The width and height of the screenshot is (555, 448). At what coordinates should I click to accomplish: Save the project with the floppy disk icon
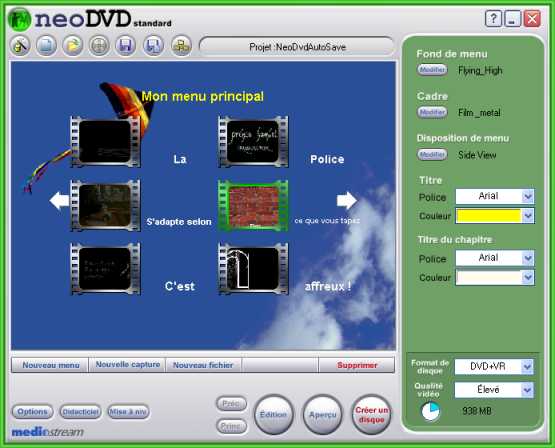pos(126,46)
